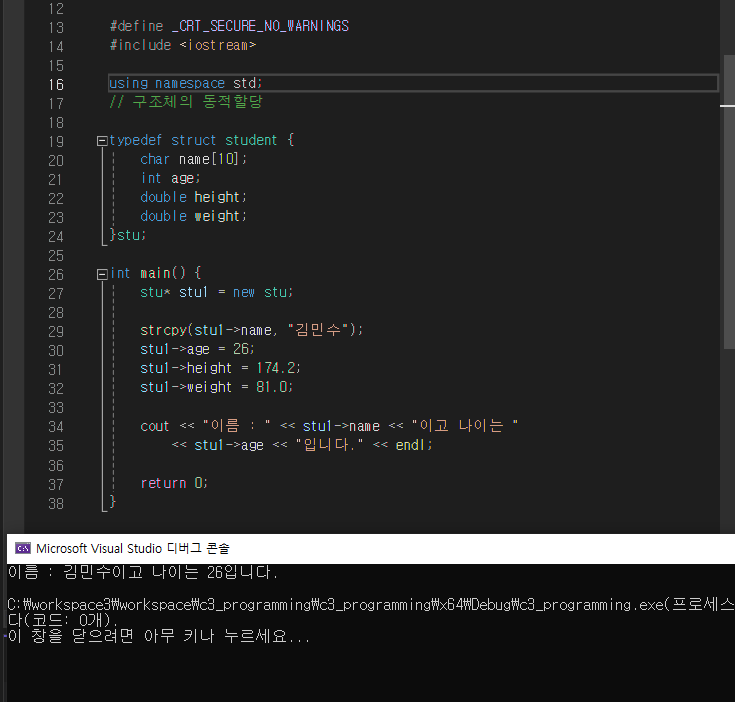Click 'stu* stu1 = new stu;' statement
The height and width of the screenshot is (702, 735).
[217, 292]
